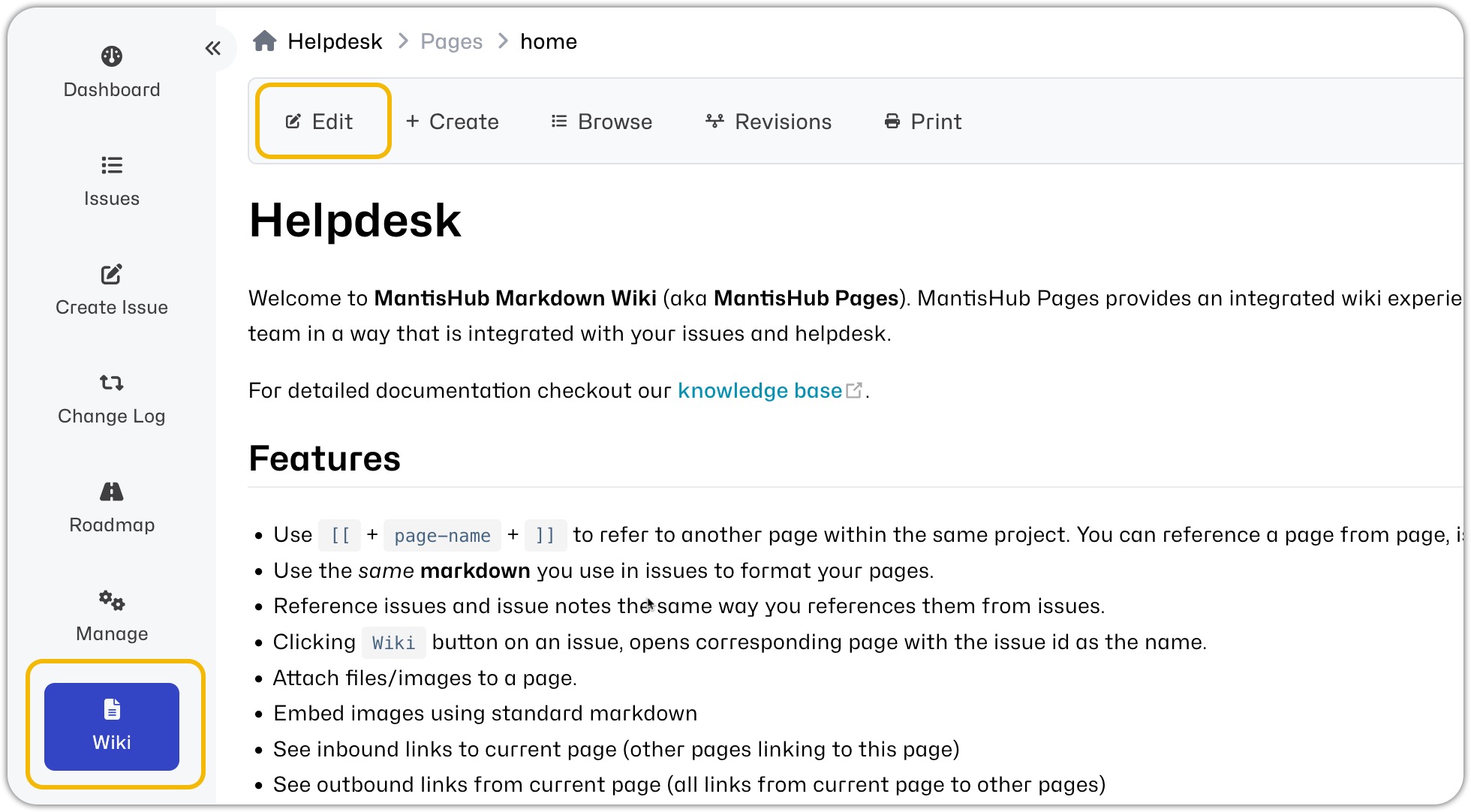Click the Wiki document icon
1471x812 pixels.
[112, 709]
